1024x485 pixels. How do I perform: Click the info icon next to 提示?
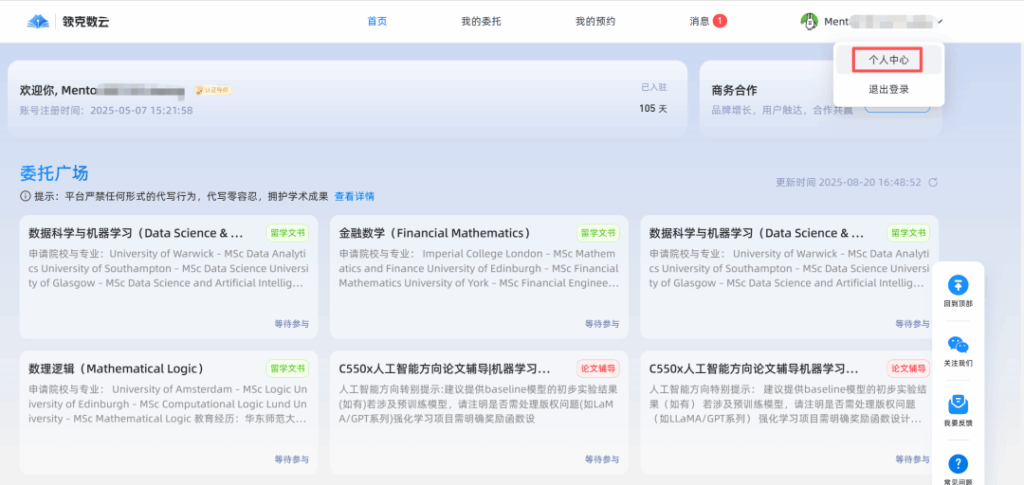click(x=25, y=196)
